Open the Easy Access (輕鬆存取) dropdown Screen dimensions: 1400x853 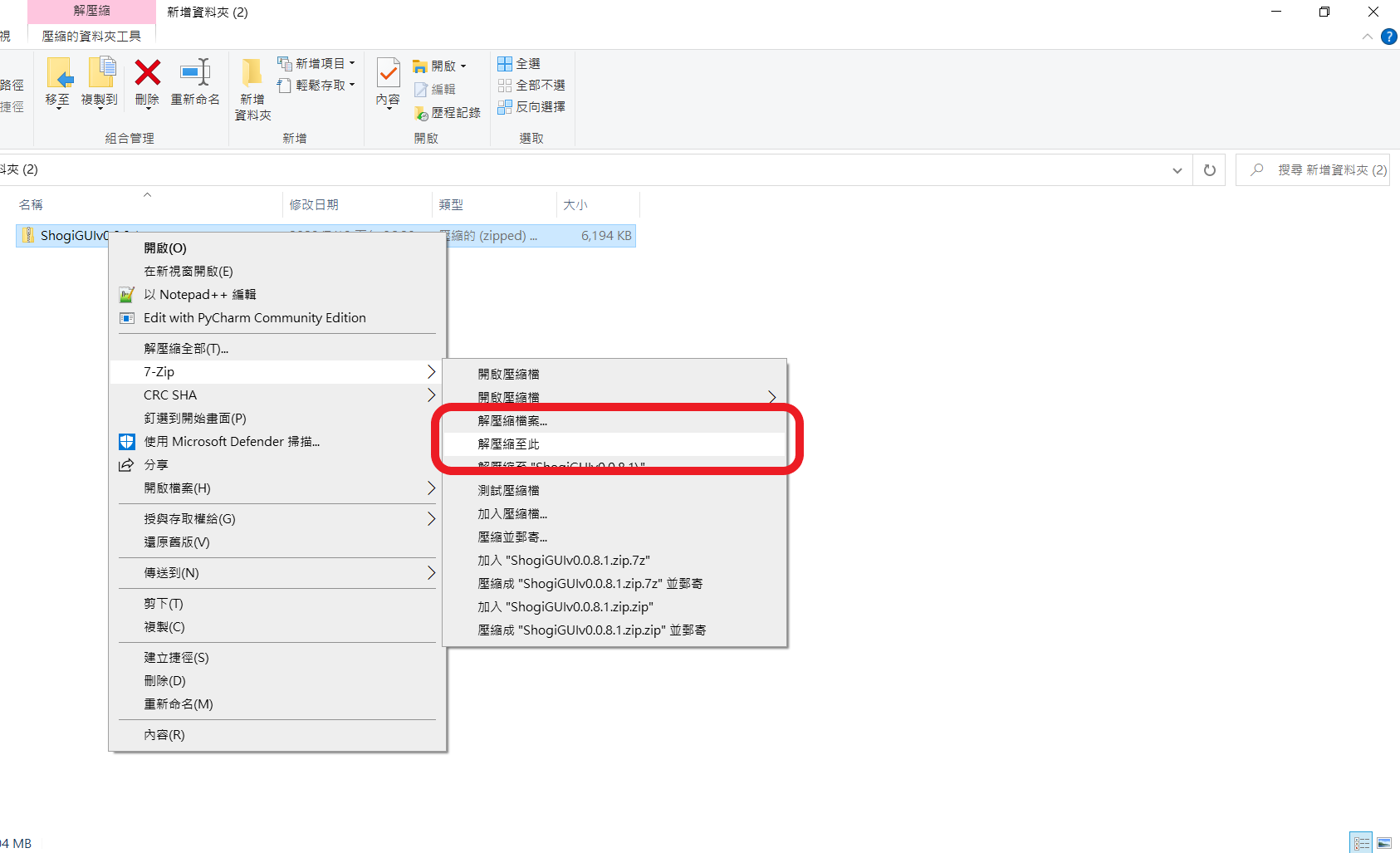(x=316, y=85)
